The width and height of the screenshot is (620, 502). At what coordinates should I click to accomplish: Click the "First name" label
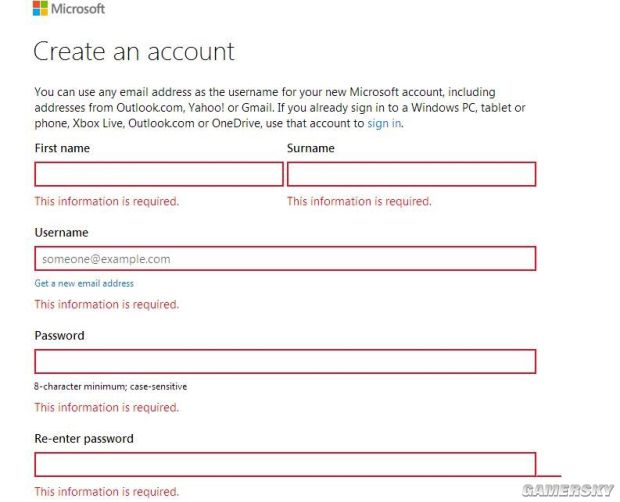pyautogui.click(x=62, y=148)
